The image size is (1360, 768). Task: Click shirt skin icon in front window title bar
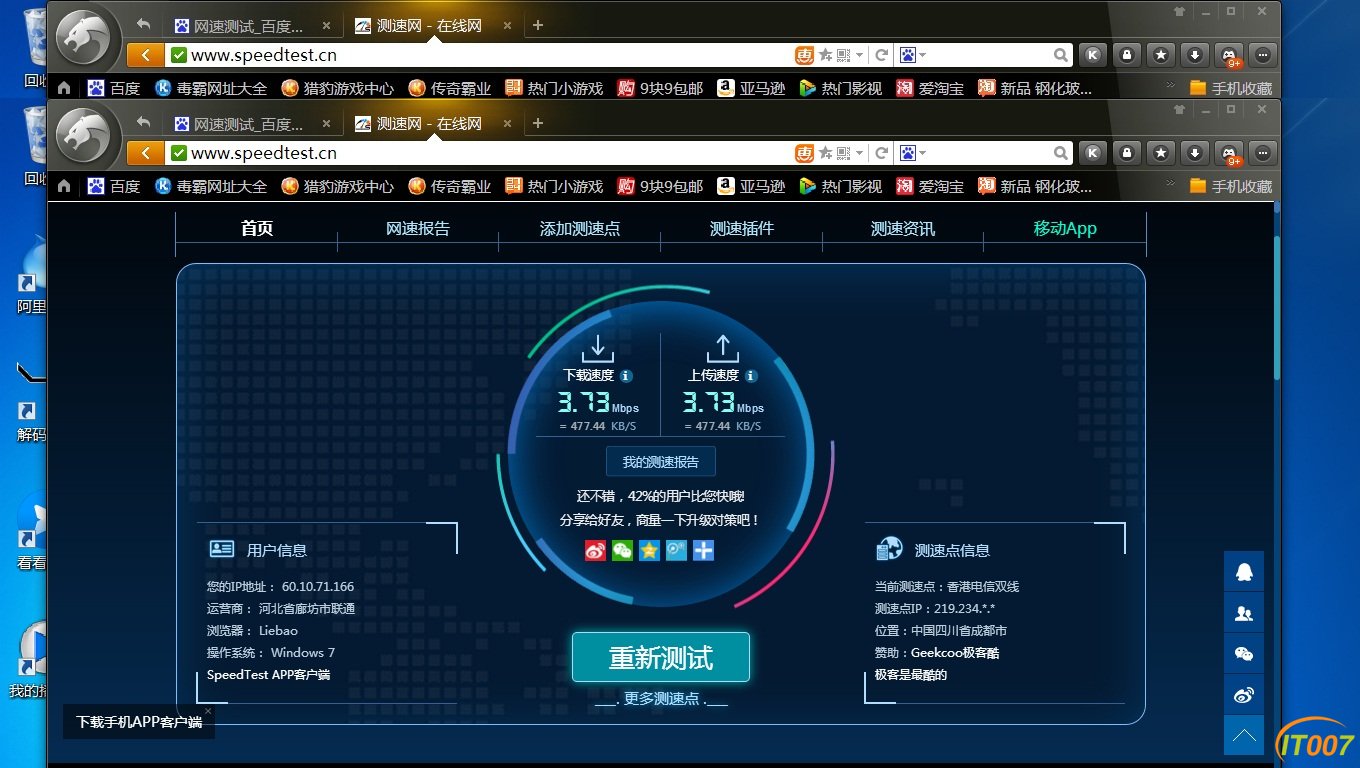pyautogui.click(x=1179, y=110)
